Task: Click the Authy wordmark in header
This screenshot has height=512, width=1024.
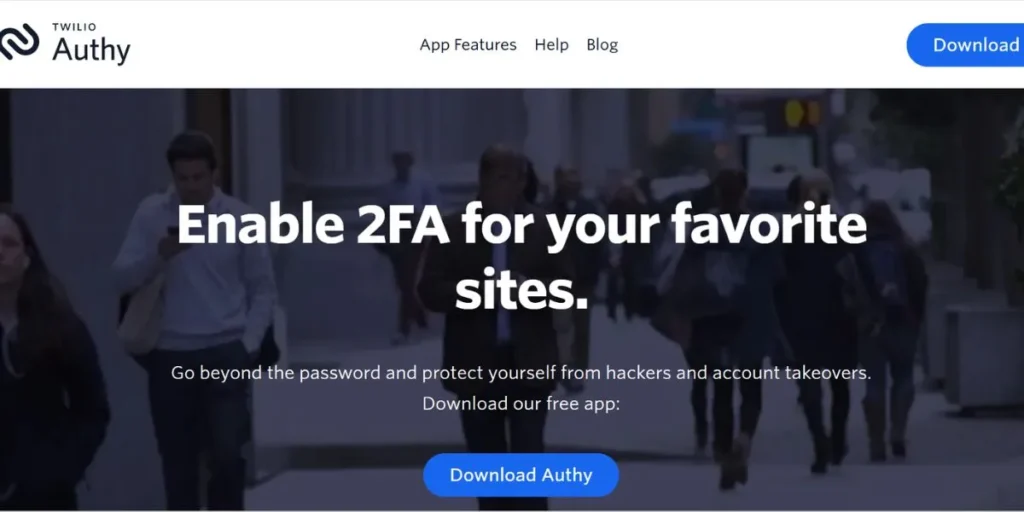Action: pos(91,50)
